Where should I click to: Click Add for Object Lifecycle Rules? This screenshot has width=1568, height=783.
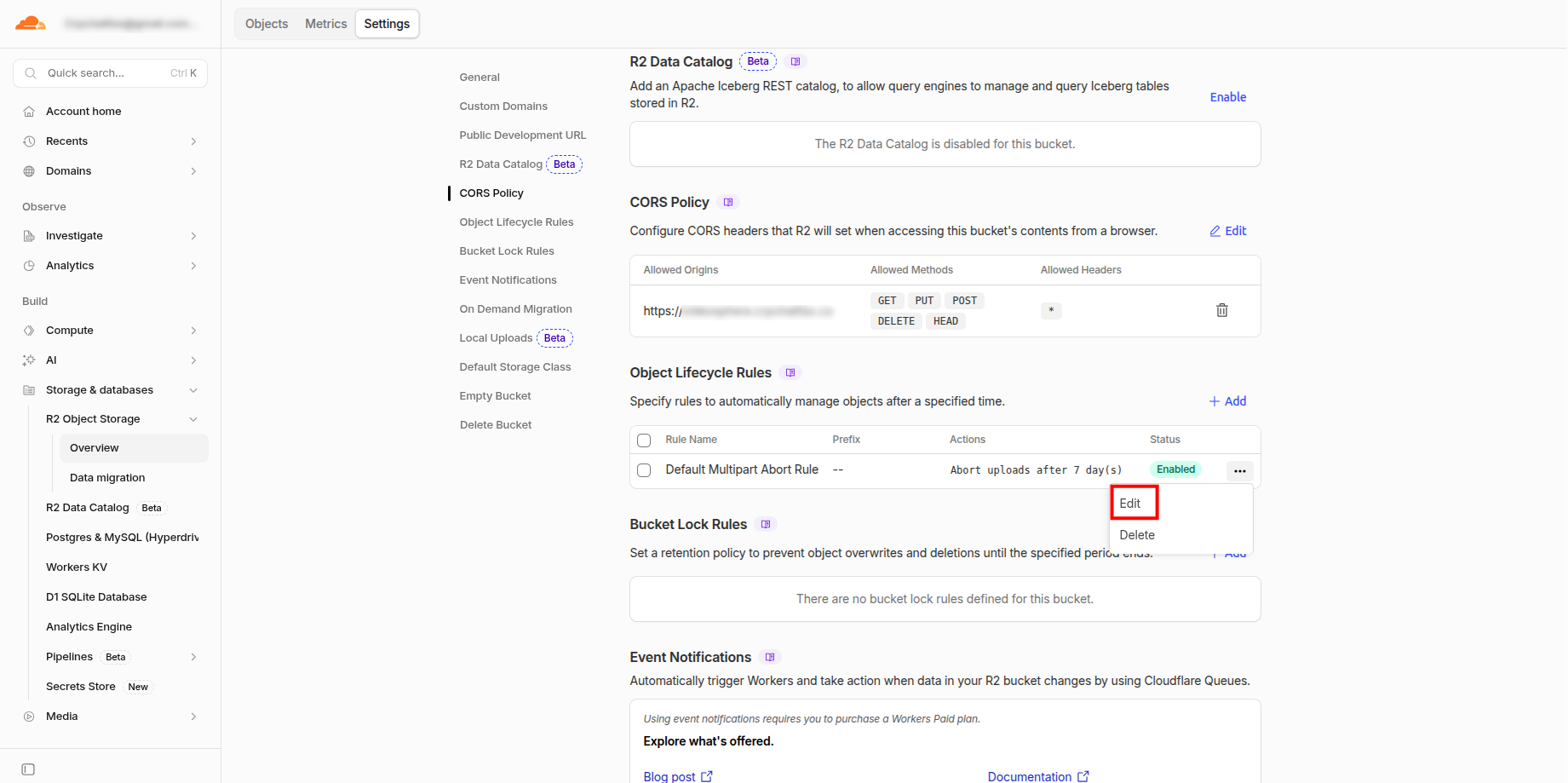coord(1228,401)
